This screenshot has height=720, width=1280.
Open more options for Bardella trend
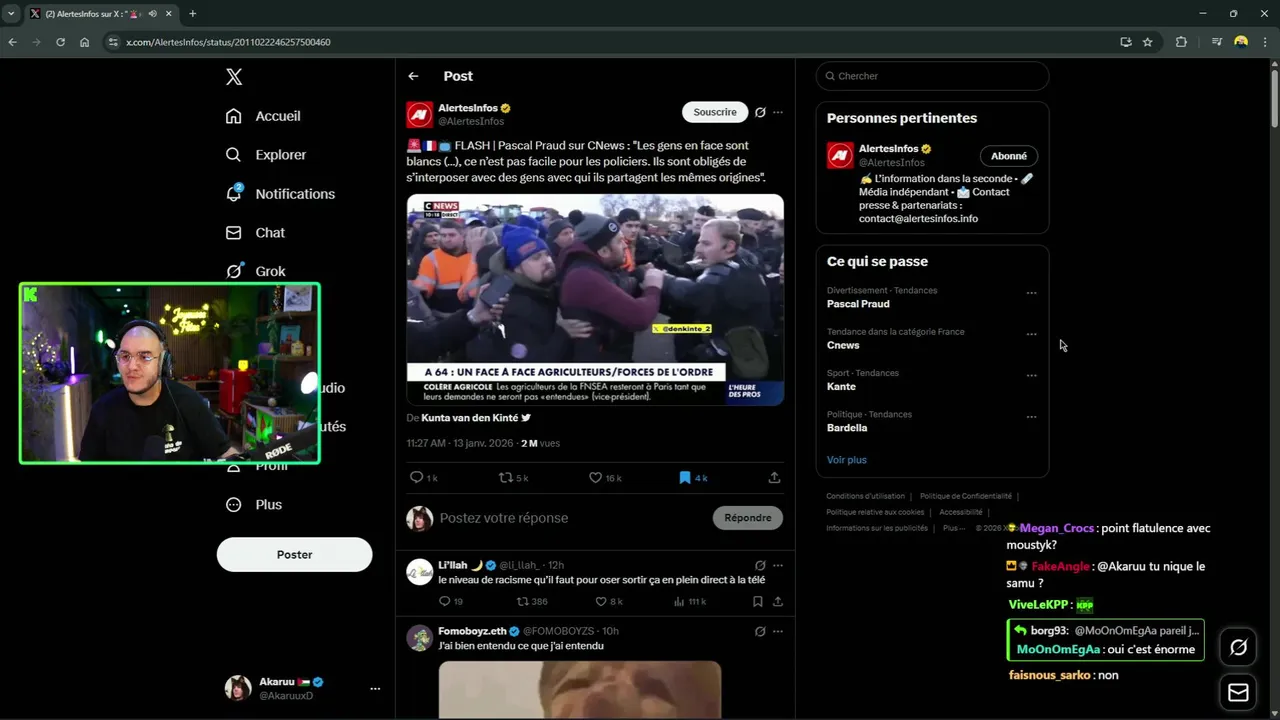pyautogui.click(x=1032, y=417)
